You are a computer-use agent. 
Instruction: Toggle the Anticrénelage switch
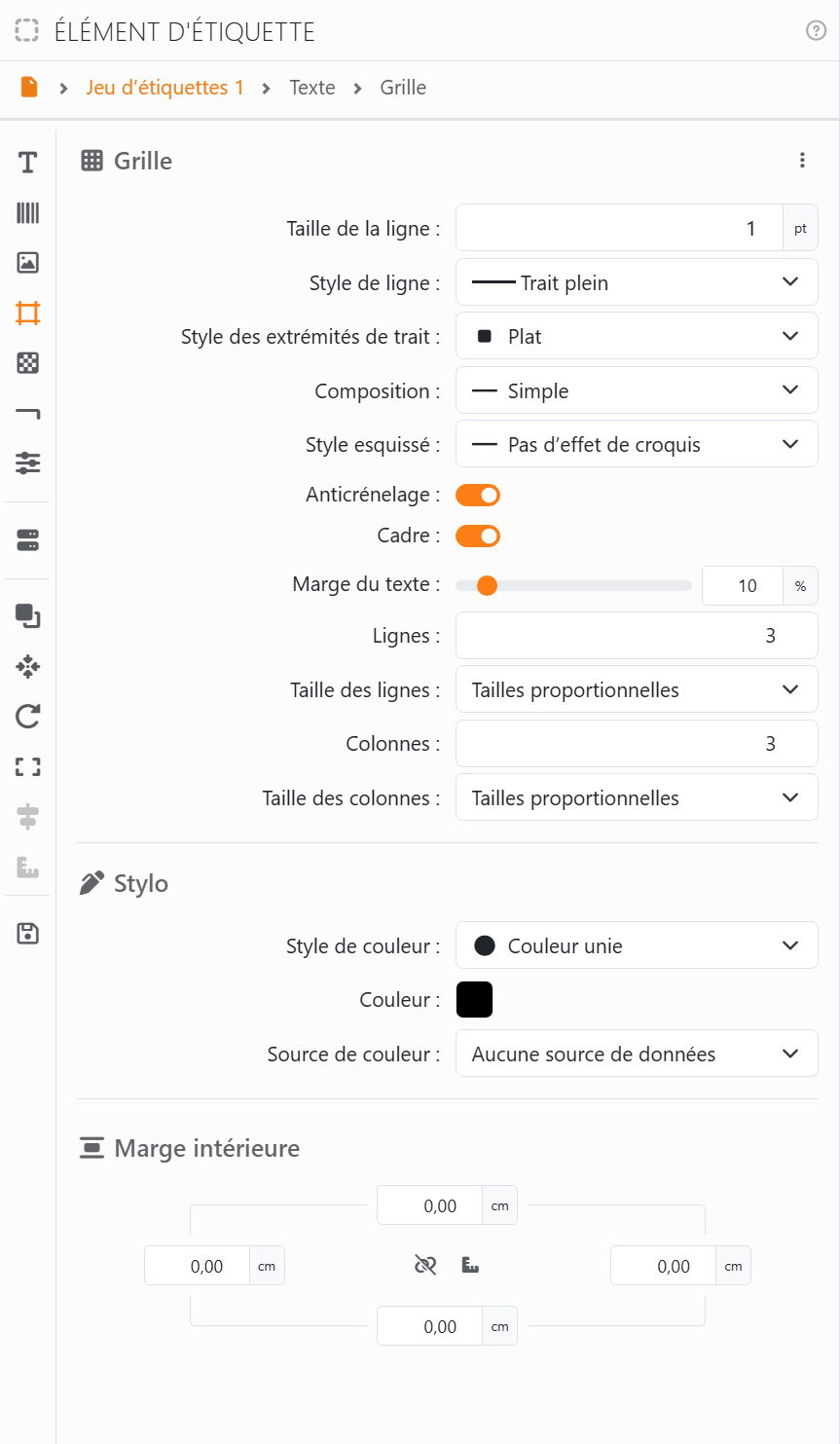point(478,496)
